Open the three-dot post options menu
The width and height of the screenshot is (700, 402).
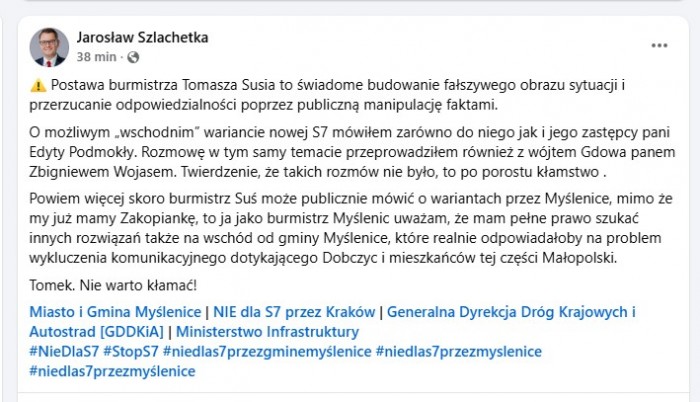(x=659, y=46)
